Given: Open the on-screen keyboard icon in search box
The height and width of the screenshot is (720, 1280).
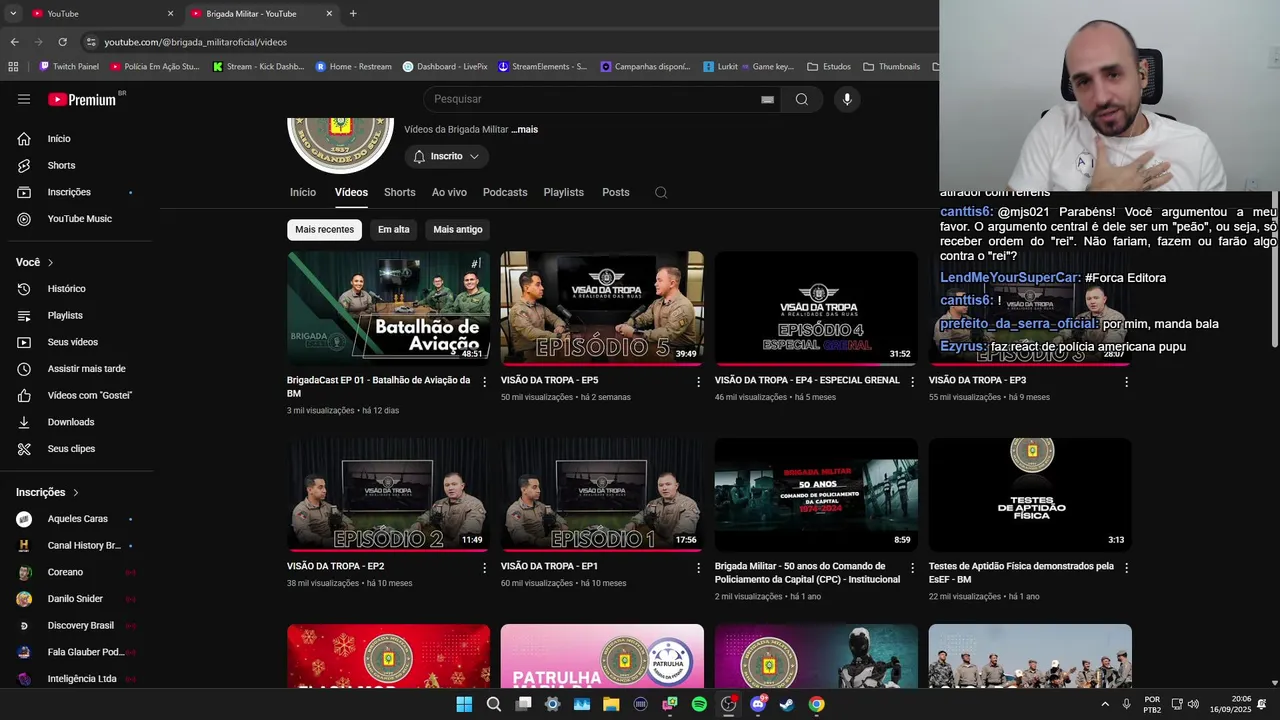Looking at the screenshot, I should (x=767, y=99).
